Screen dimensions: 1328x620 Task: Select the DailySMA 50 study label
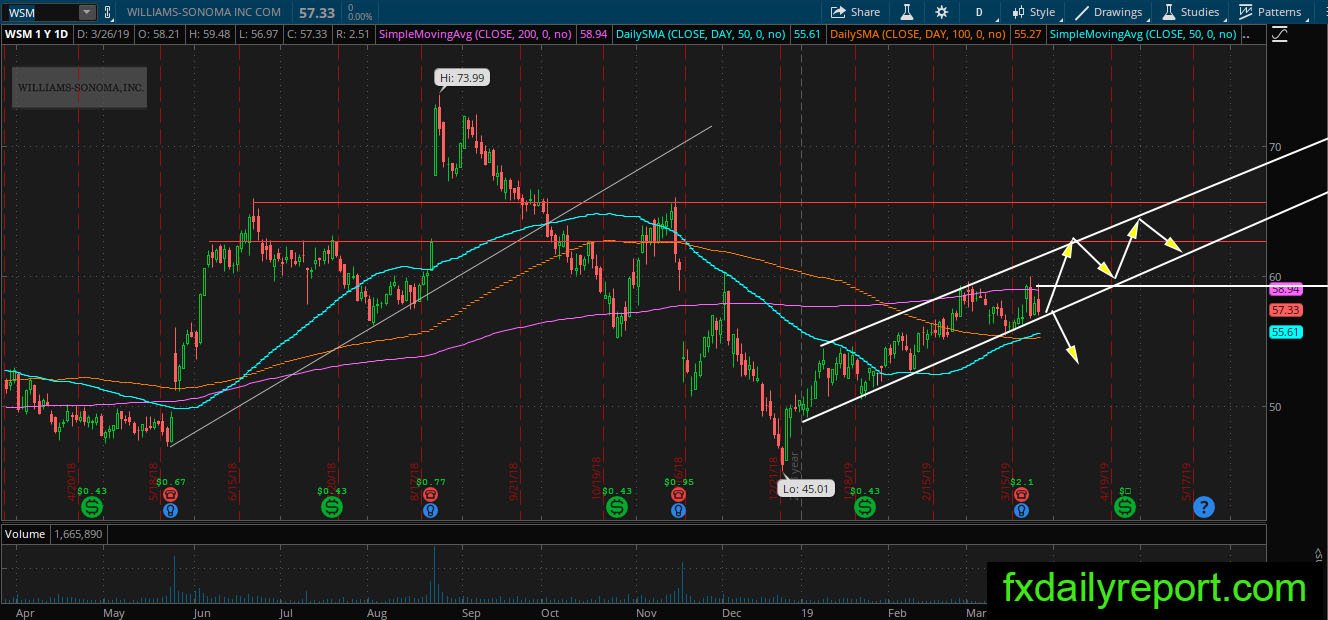701,34
